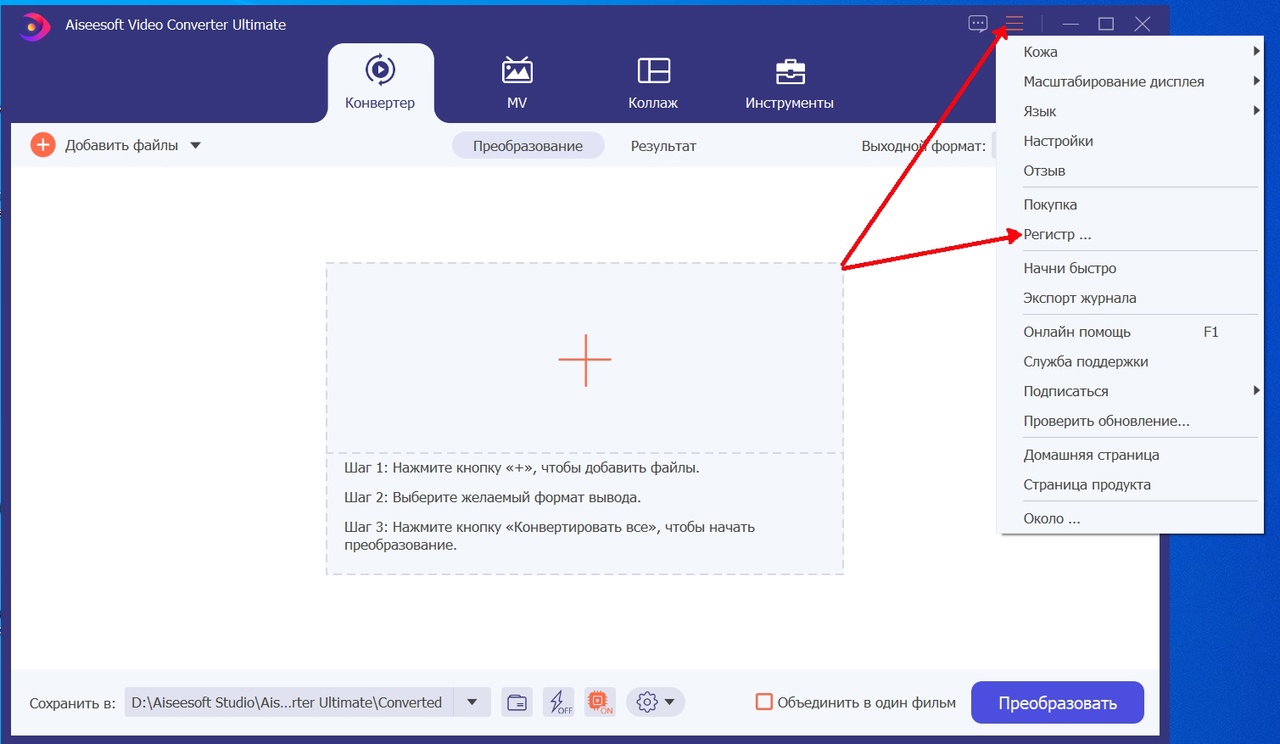Choose Проверить обновление... from menu
The width and height of the screenshot is (1280, 744).
pyautogui.click(x=1106, y=421)
